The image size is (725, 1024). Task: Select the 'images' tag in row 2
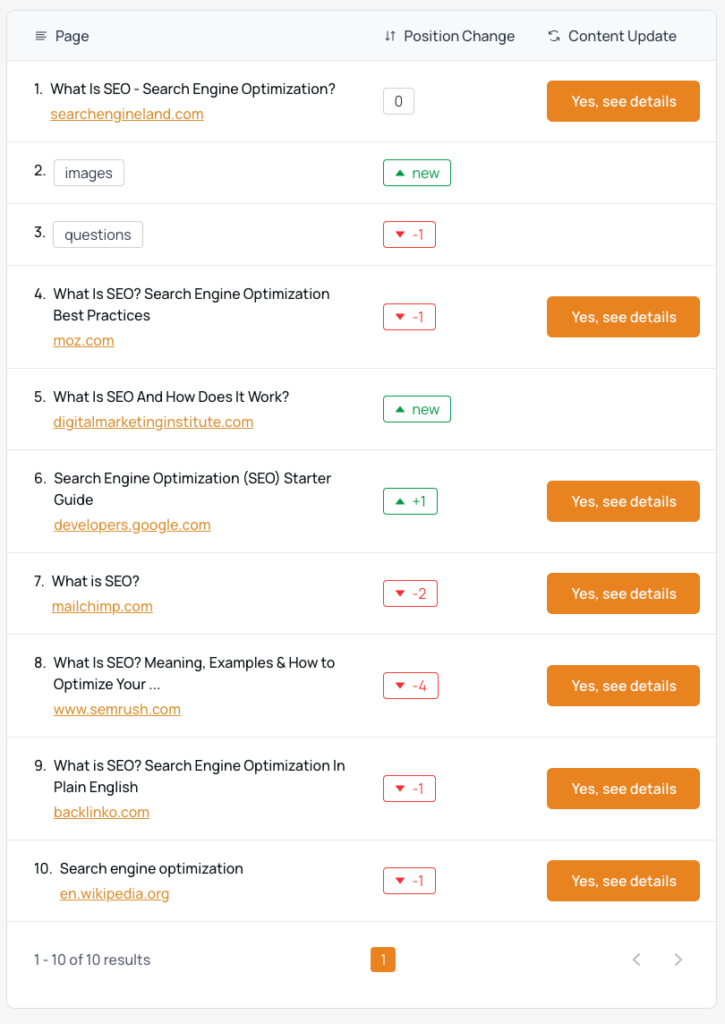[x=88, y=172]
